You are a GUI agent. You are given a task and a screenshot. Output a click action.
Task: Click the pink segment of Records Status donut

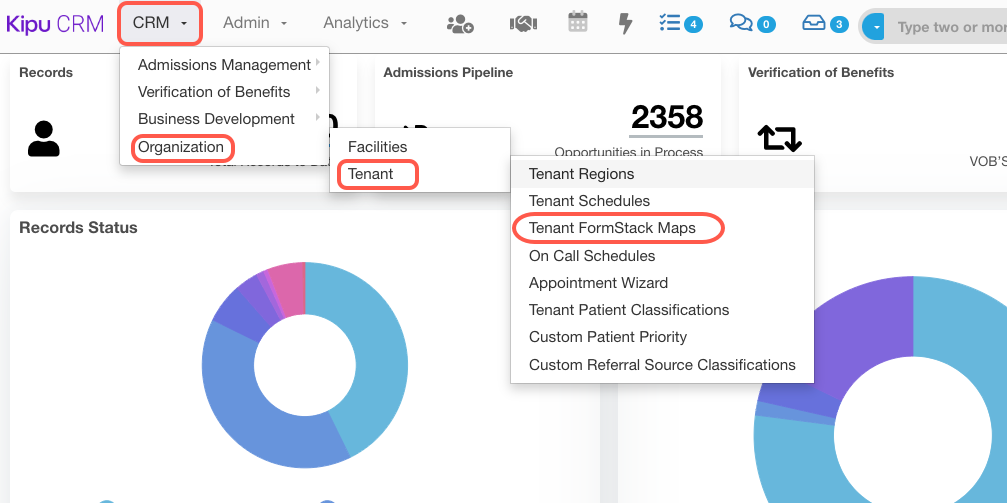tap(288, 289)
